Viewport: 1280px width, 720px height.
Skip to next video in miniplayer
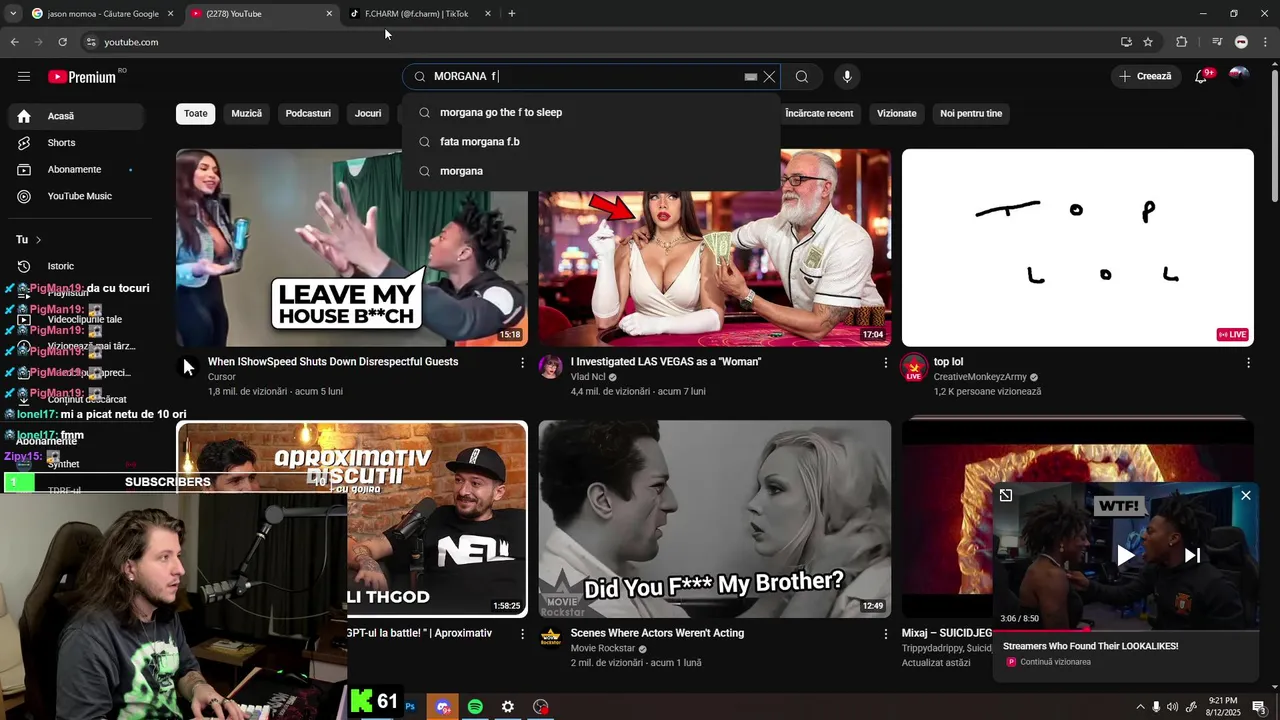[1192, 555]
